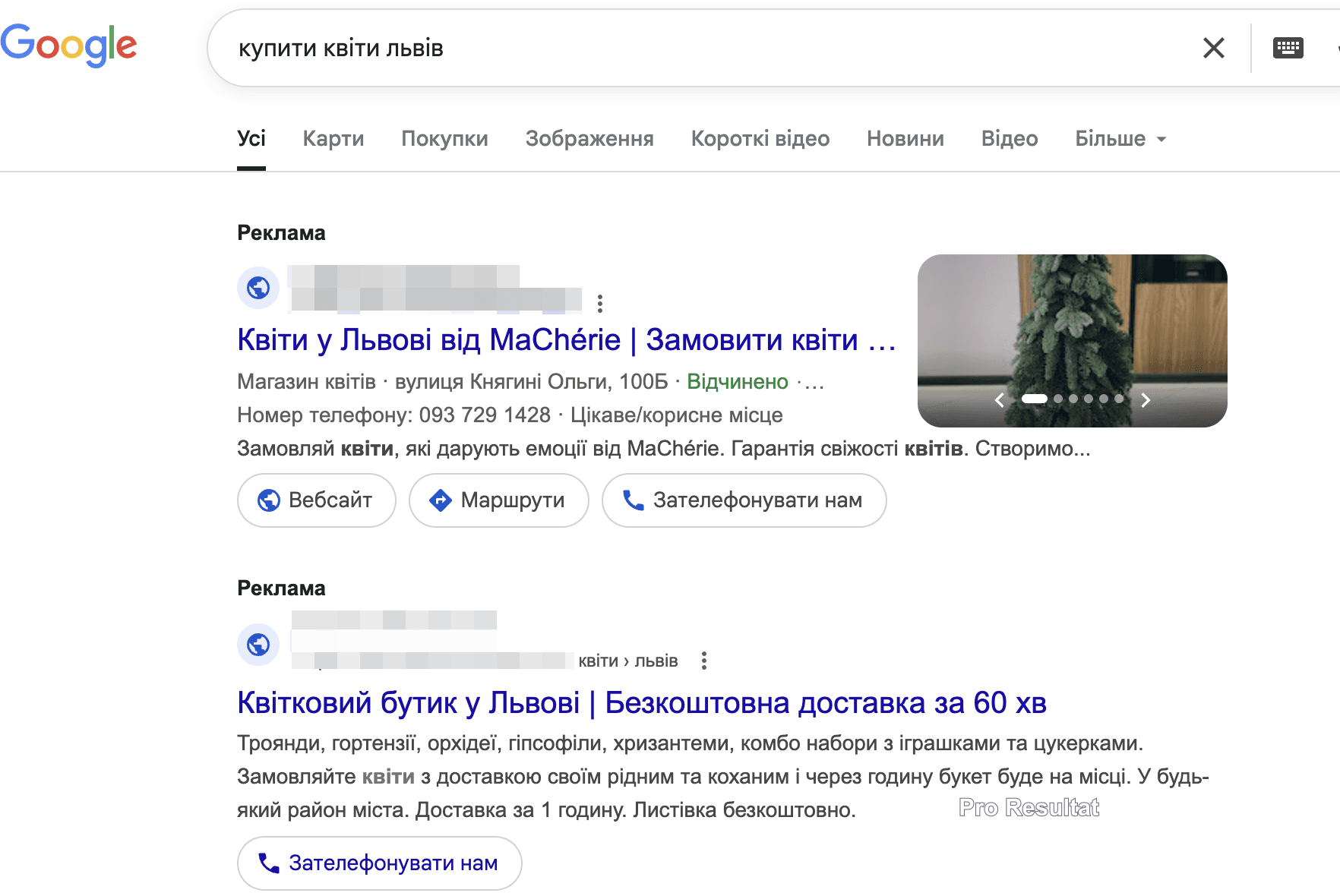Click the Вебсайт button
The height and width of the screenshot is (896, 1340).
pyautogui.click(x=317, y=500)
